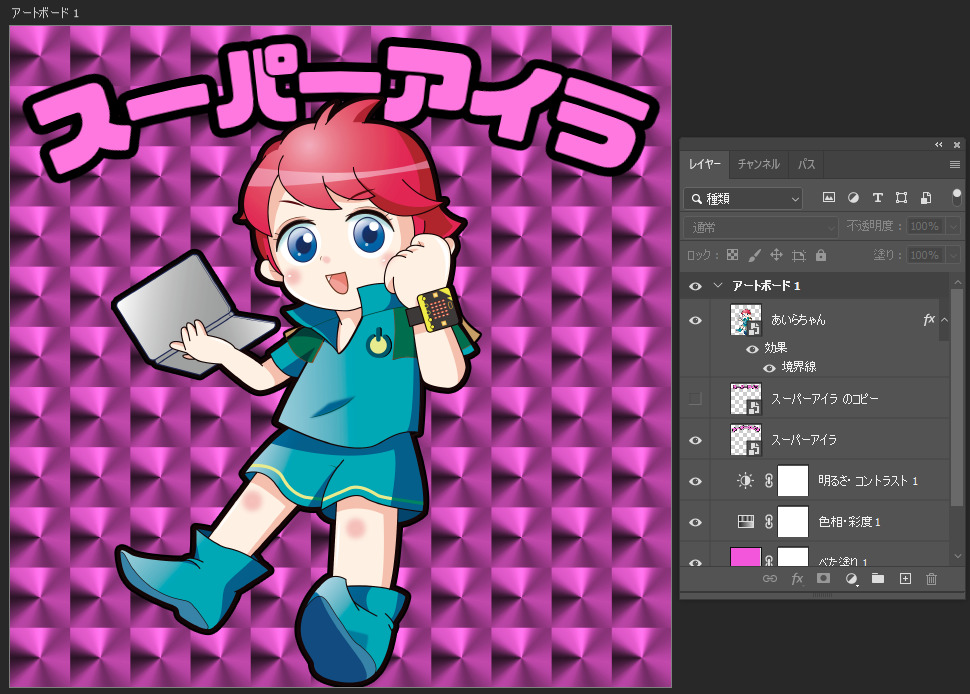Click the fx badge on あいらちゃん layer
Image resolution: width=970 pixels, height=694 pixels.
(x=929, y=319)
